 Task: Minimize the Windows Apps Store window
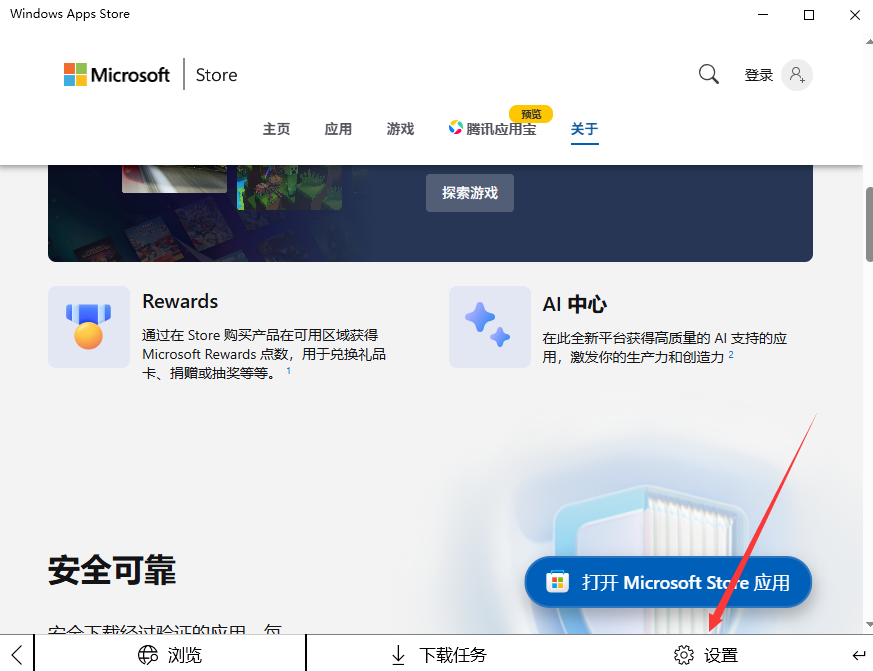point(763,14)
